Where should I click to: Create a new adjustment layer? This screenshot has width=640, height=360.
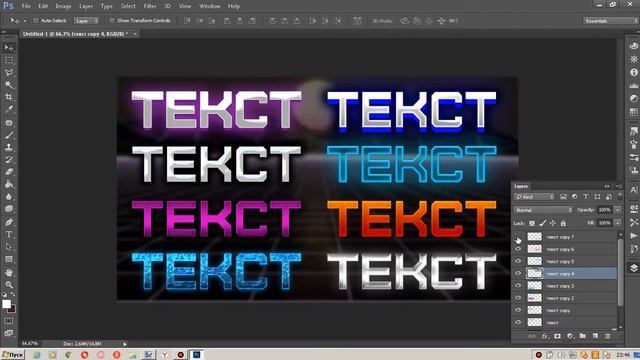coord(570,336)
